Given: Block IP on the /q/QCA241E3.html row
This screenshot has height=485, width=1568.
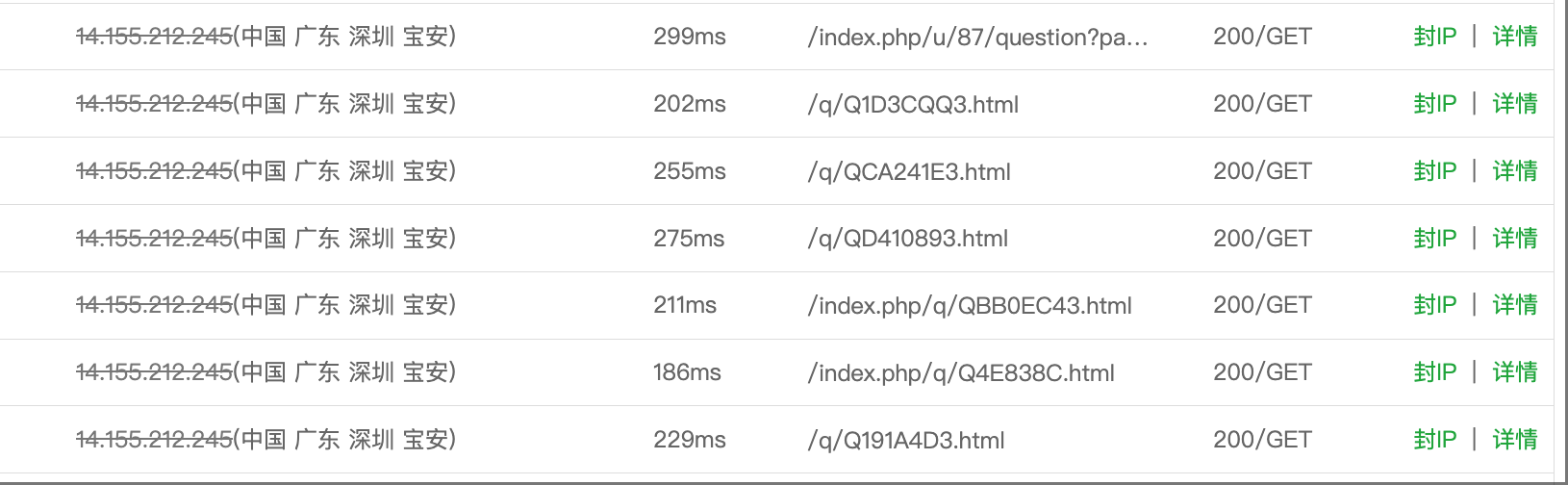Looking at the screenshot, I should click(1434, 171).
